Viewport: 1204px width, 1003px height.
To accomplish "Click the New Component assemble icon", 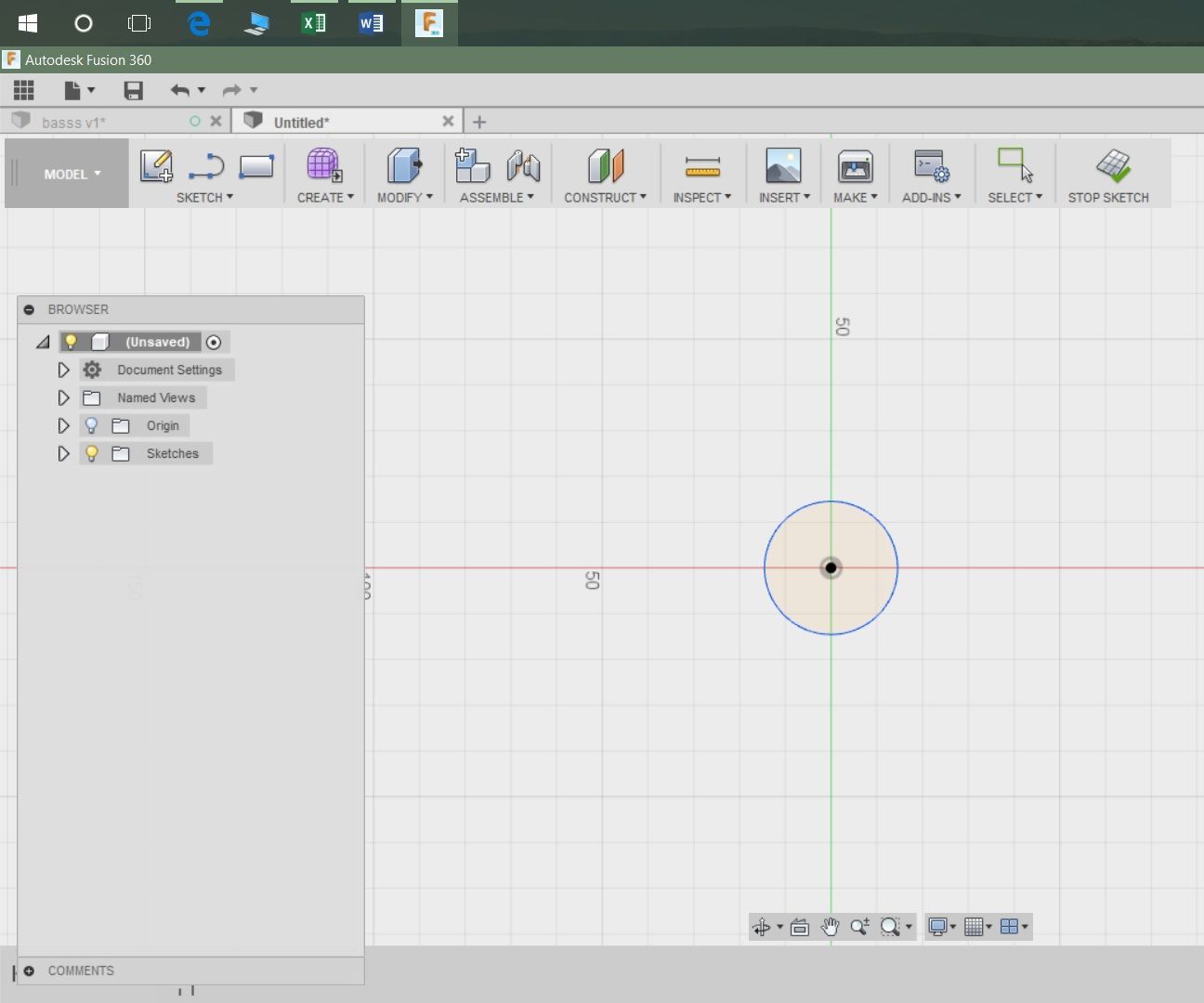I will click(472, 166).
